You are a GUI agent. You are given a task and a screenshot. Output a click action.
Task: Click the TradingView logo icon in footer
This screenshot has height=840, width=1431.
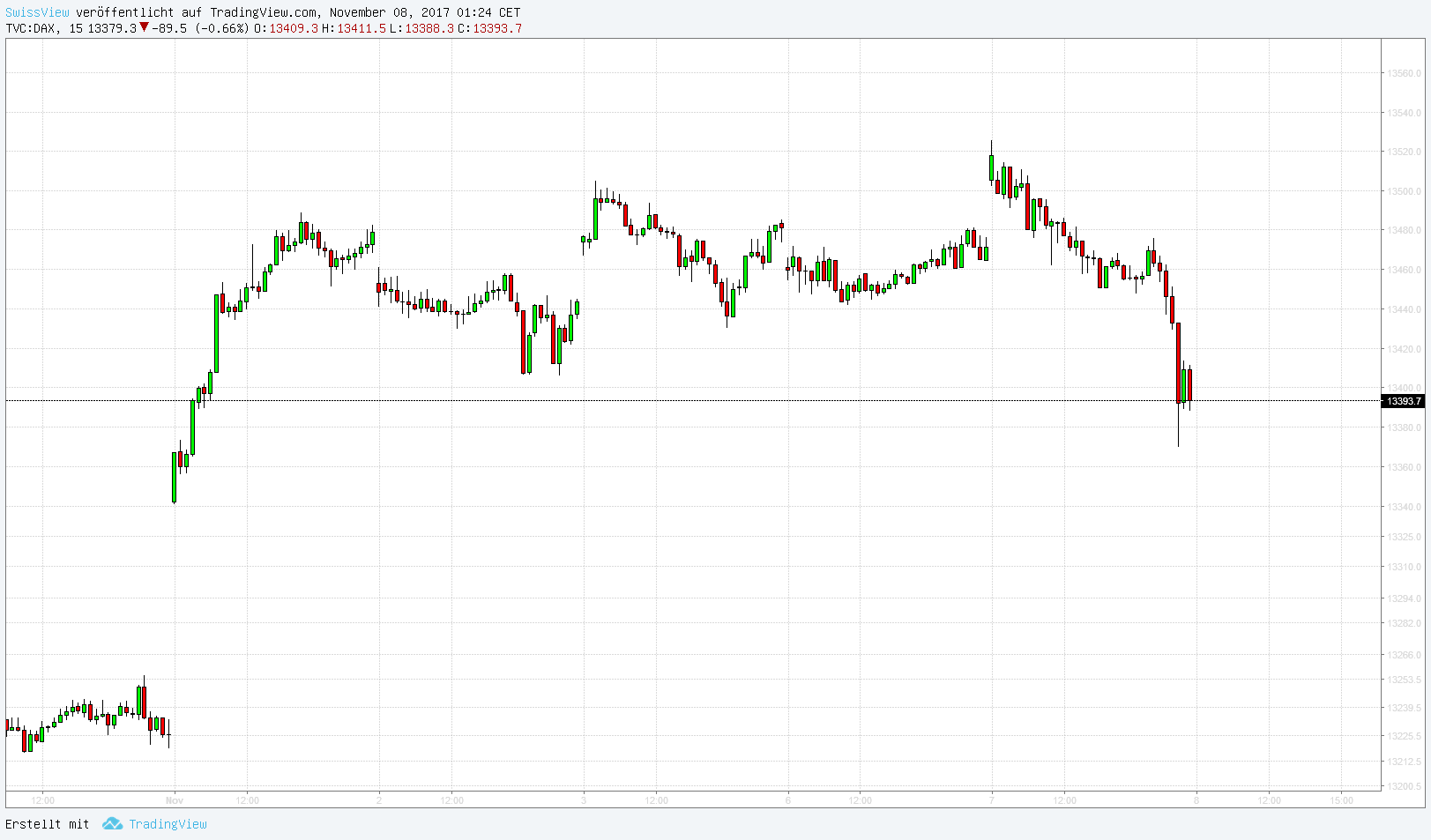[112, 823]
